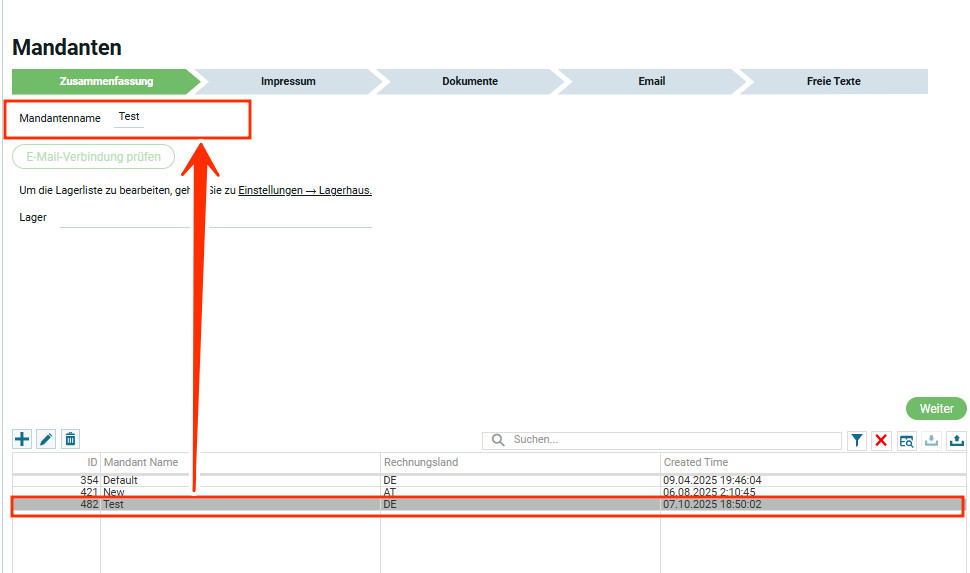Add a new Mandant with plus icon

pos(22,439)
